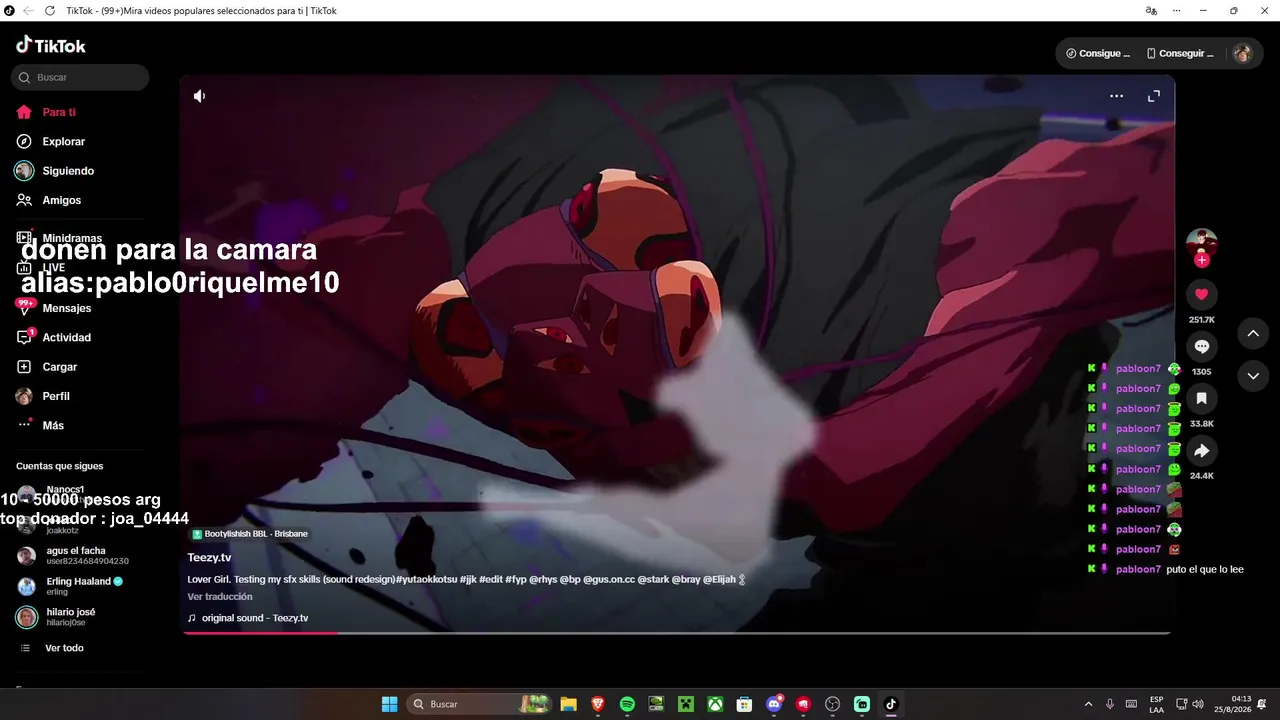Click the Conseguir app button
This screenshot has width=1280, height=720.
tap(1180, 53)
